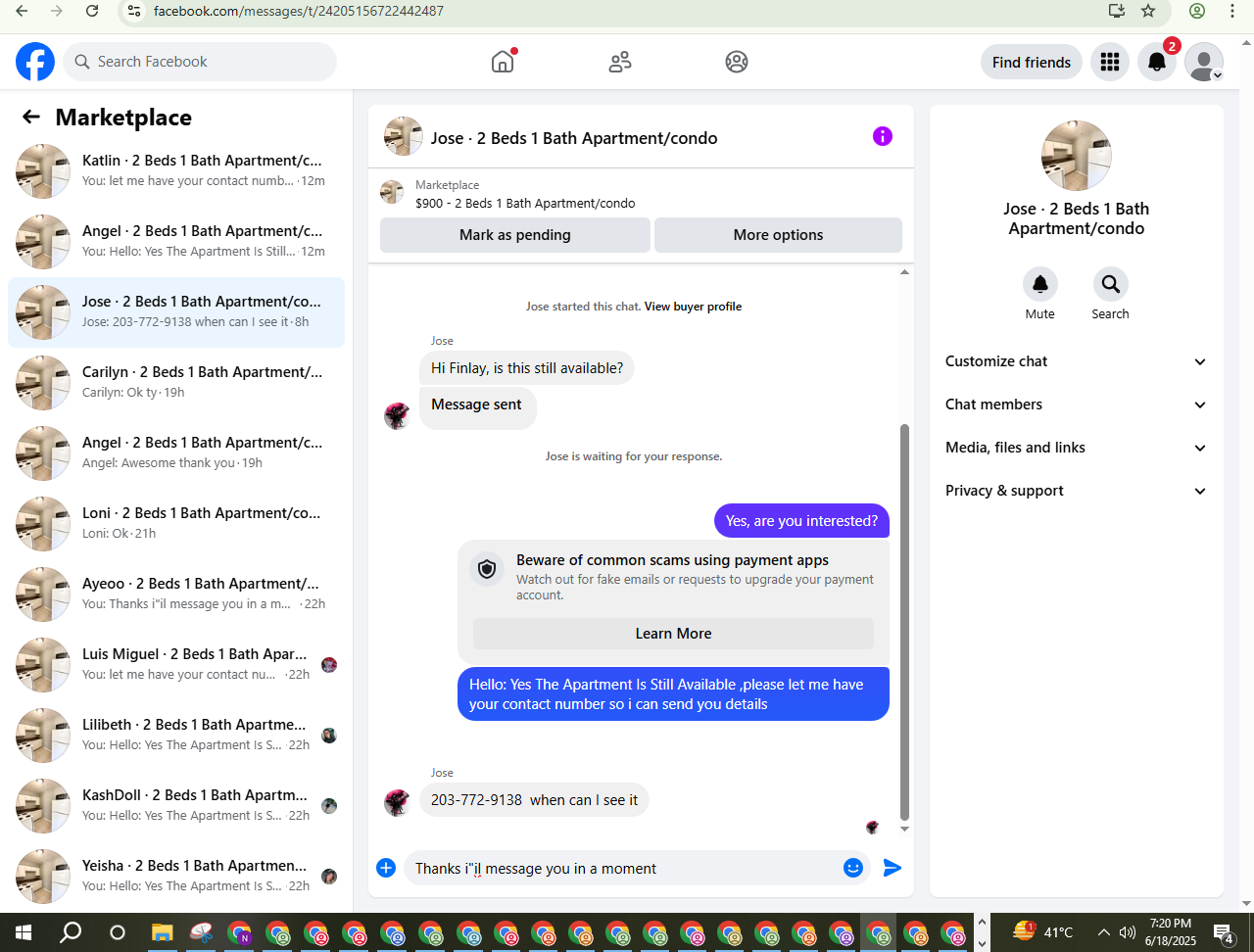Screen dimensions: 1254x952
Task: Click the back arrow beside Marketplace
Action: 31,118
